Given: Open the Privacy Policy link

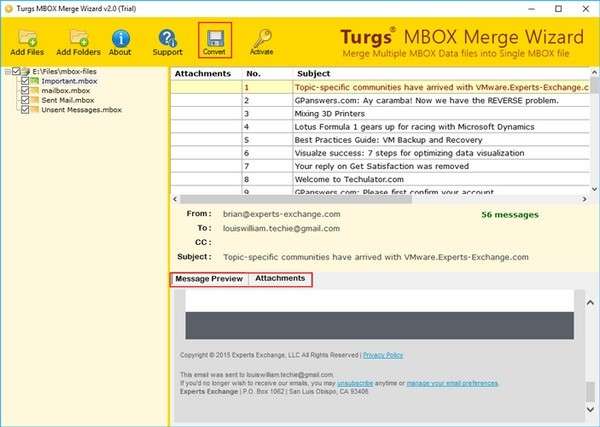Looking at the screenshot, I should pyautogui.click(x=383, y=355).
